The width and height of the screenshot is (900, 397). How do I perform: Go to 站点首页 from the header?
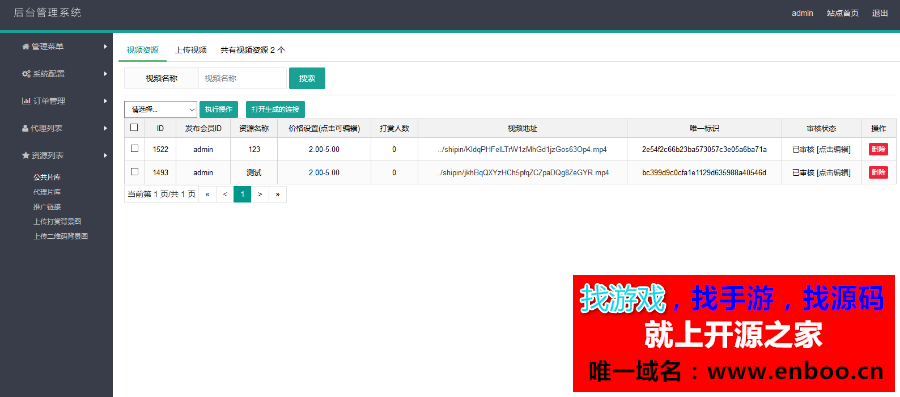pos(843,13)
